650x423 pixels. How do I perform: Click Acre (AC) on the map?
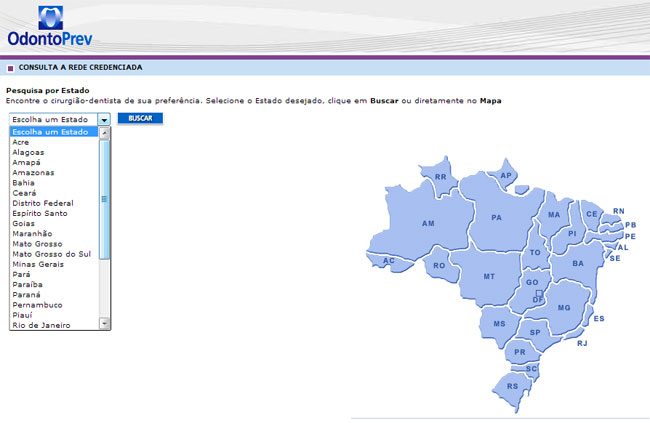388,261
